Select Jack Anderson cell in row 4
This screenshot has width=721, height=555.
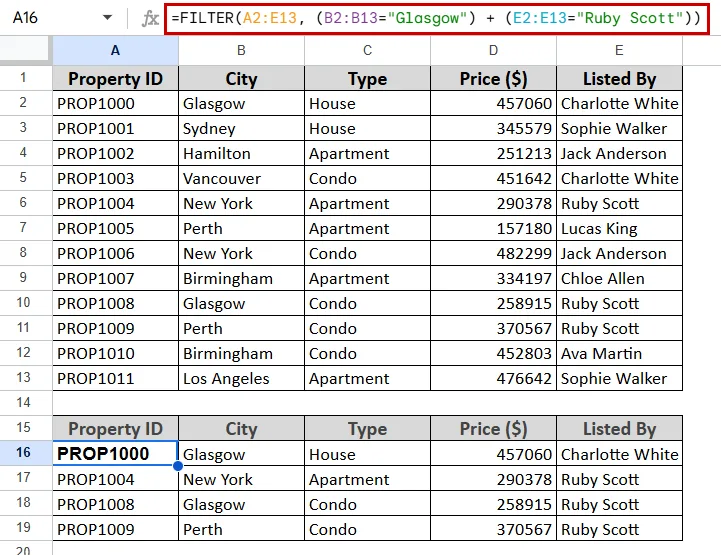pyautogui.click(x=619, y=153)
